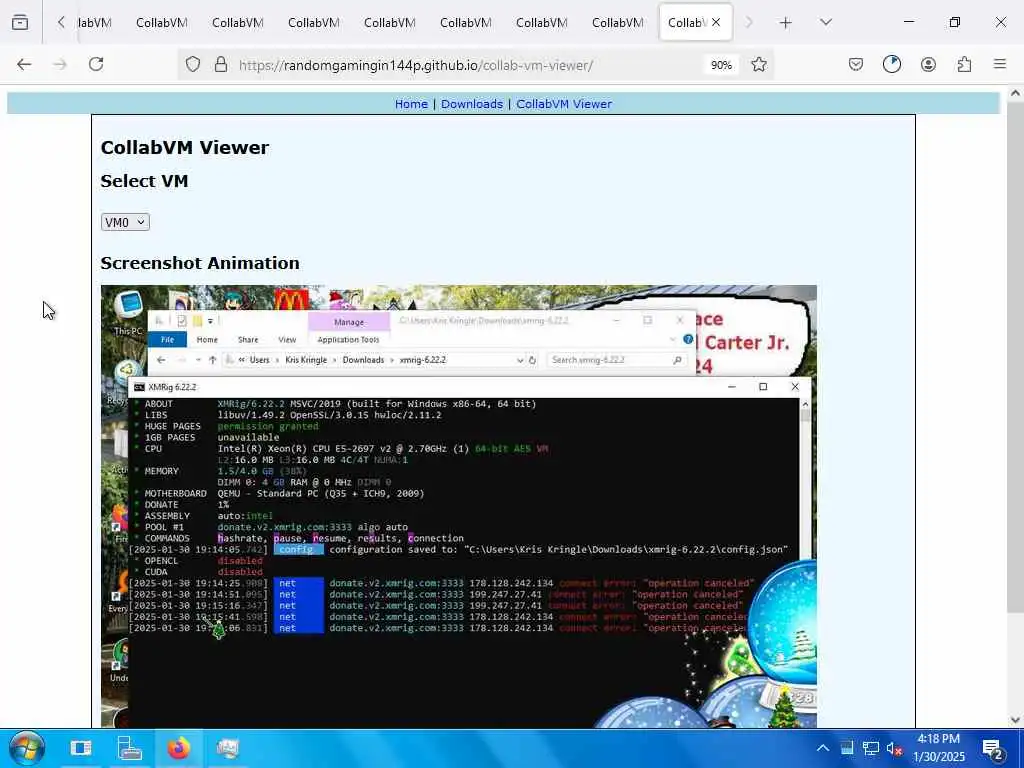This screenshot has height=768, width=1024.
Task: Click the Screenshot Animation heading
Action: point(200,263)
